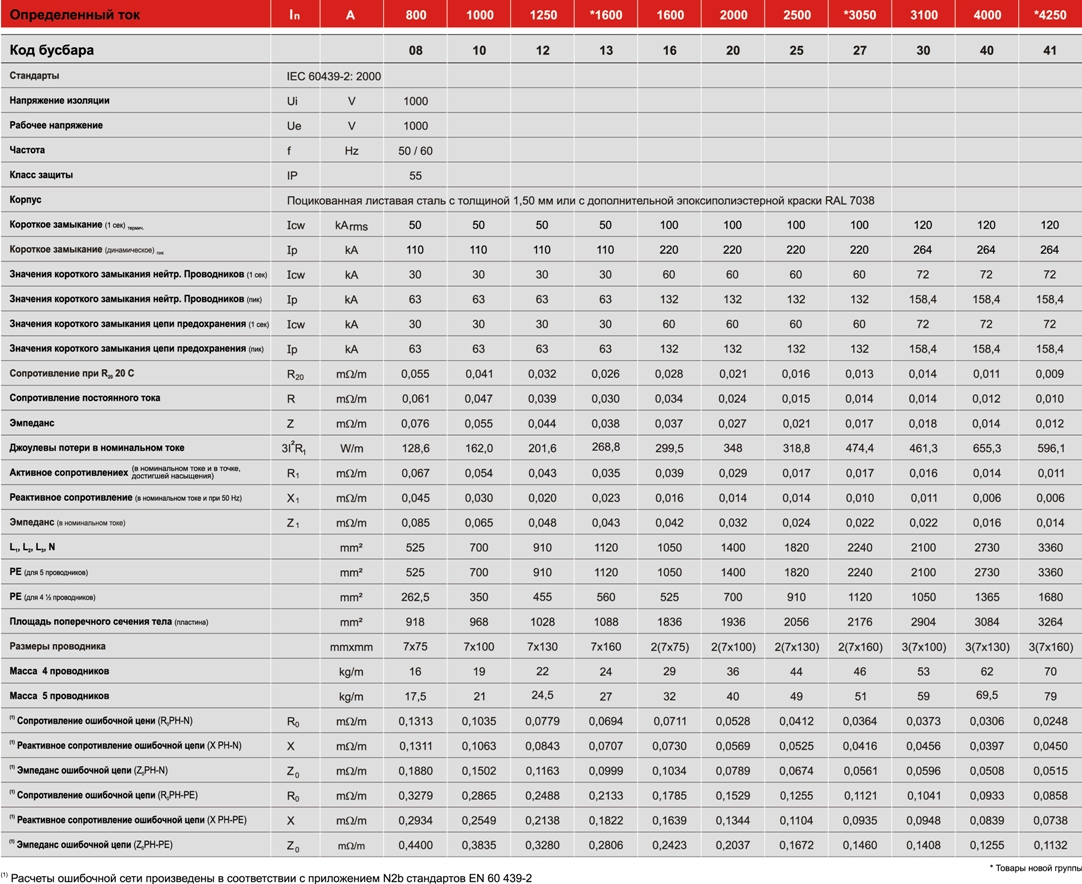Image resolution: width=1082 pixels, height=884 pixels.
Task: Click "Площадь поперечного сечения тела" row label
Action: click(x=108, y=622)
